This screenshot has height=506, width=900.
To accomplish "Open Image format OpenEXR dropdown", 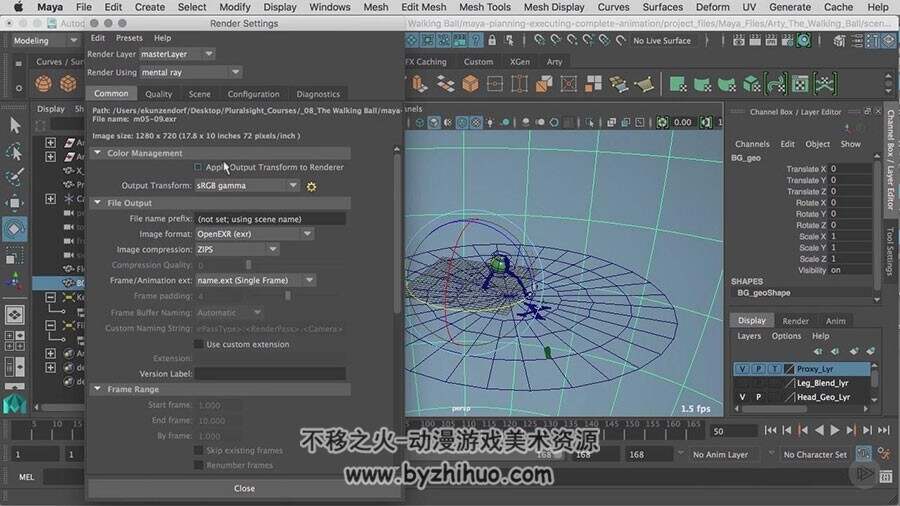I will pos(254,234).
